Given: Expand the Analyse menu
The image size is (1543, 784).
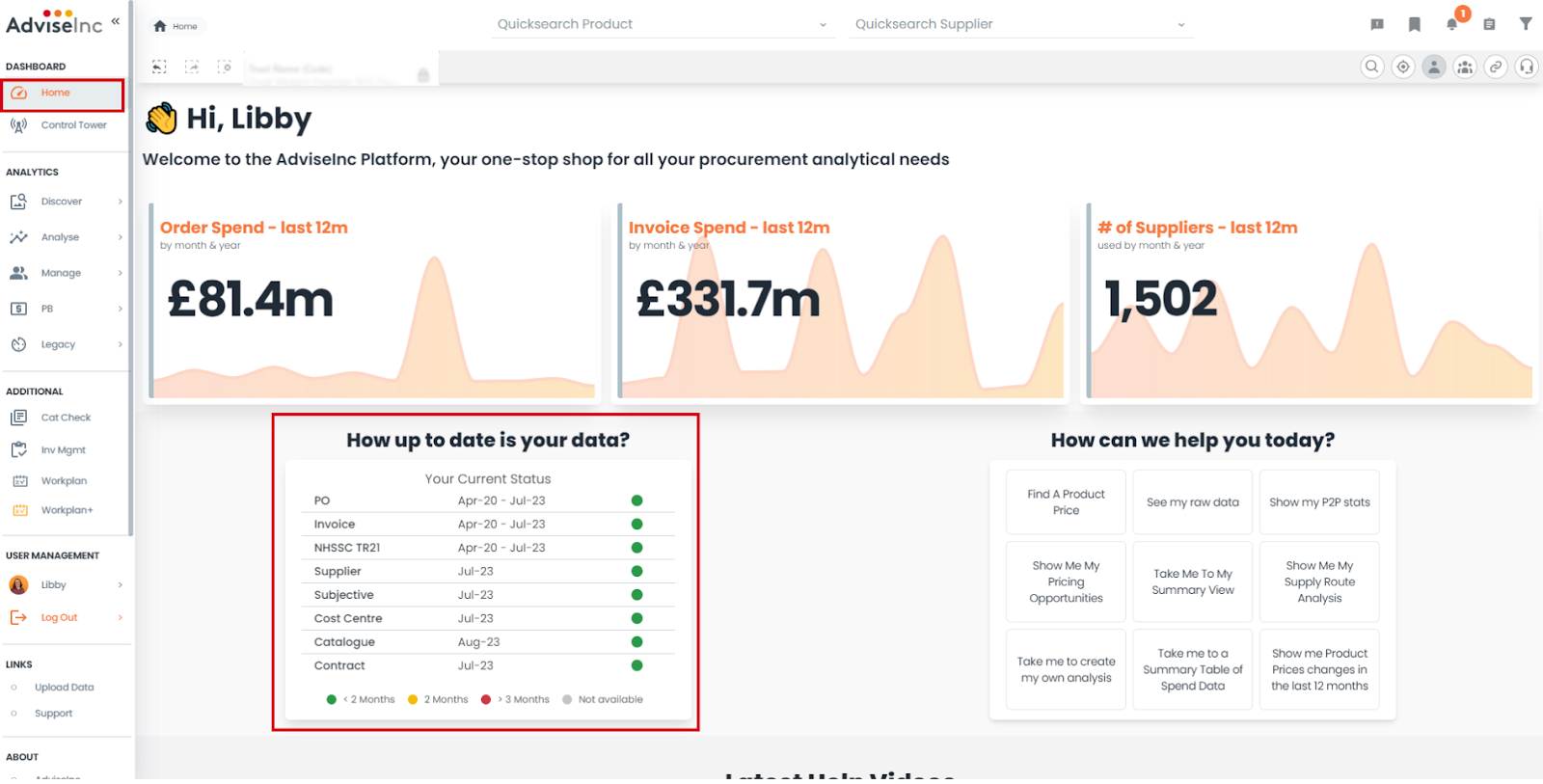Looking at the screenshot, I should pyautogui.click(x=65, y=237).
